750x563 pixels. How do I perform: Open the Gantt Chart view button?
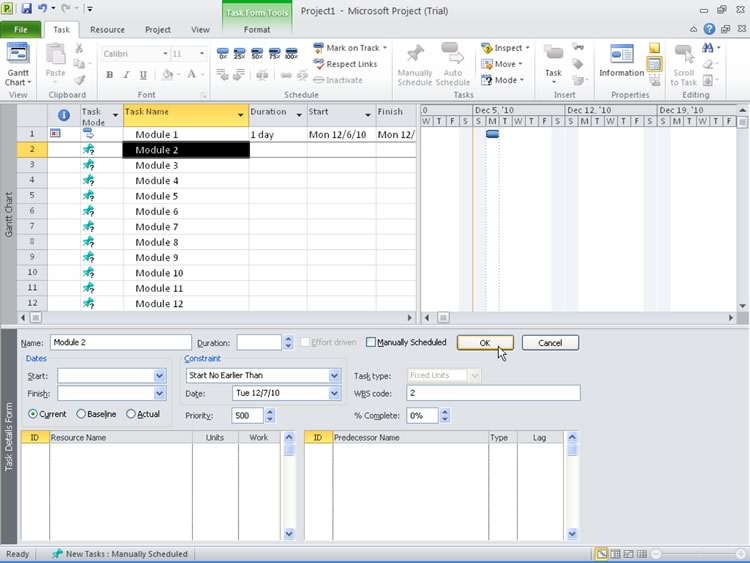click(18, 63)
